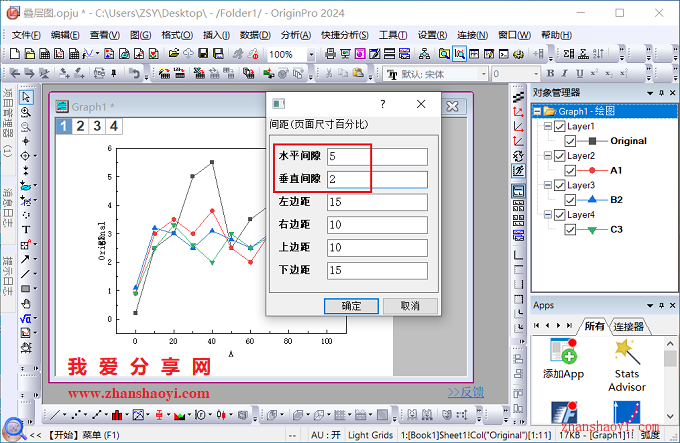Viewport: 680px width, 443px height.
Task: Open the 编辑(E) menu
Action: click(65, 35)
